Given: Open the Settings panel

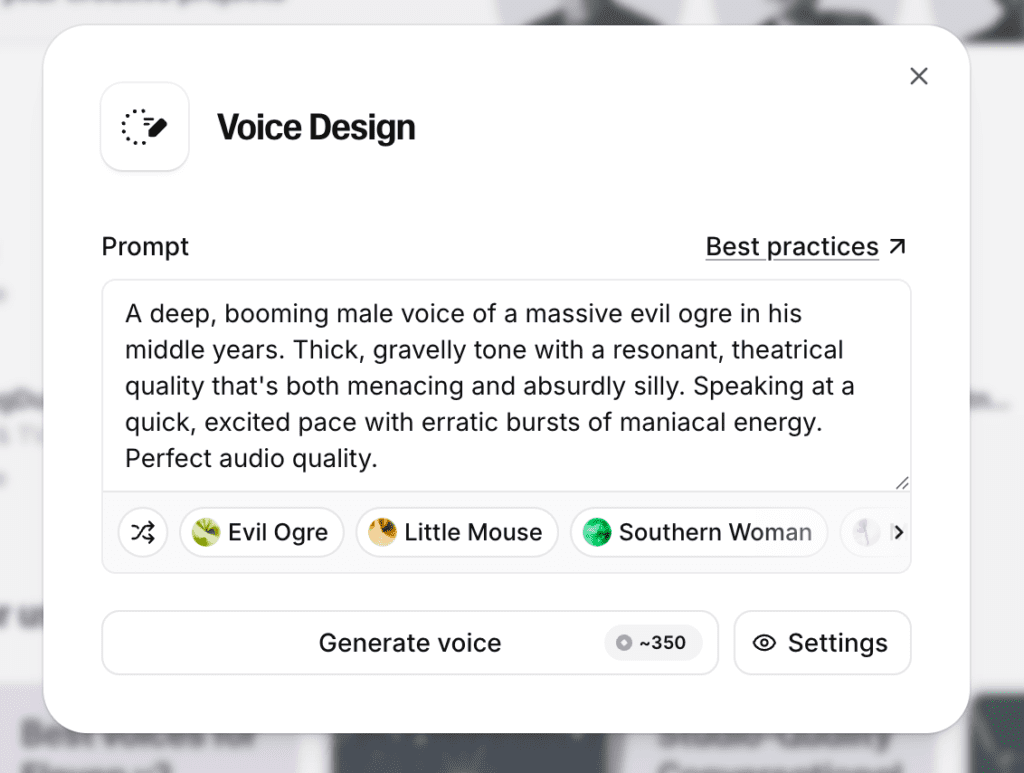Looking at the screenshot, I should pyautogui.click(x=822, y=643).
